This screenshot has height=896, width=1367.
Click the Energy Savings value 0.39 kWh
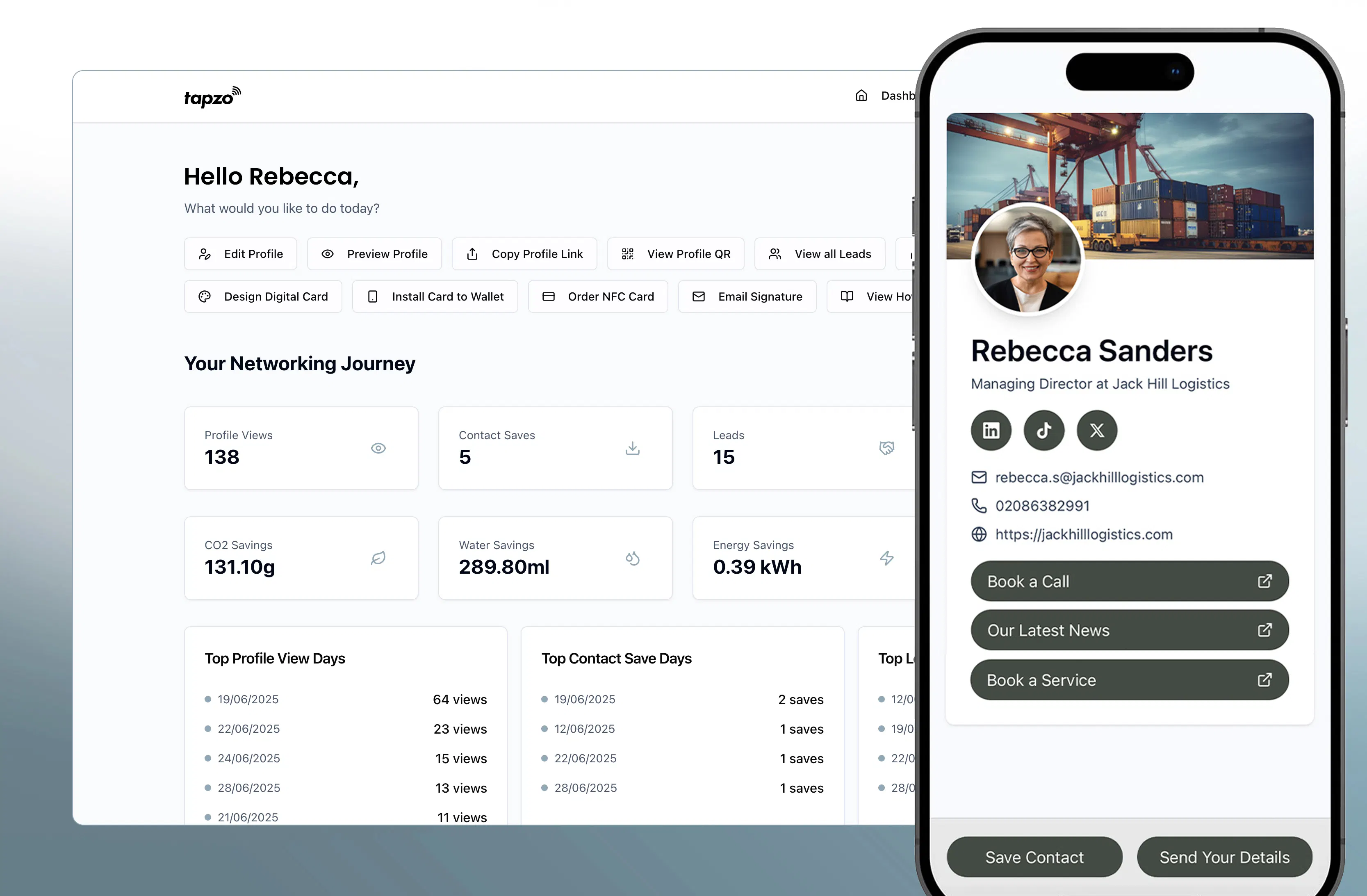coord(757,567)
